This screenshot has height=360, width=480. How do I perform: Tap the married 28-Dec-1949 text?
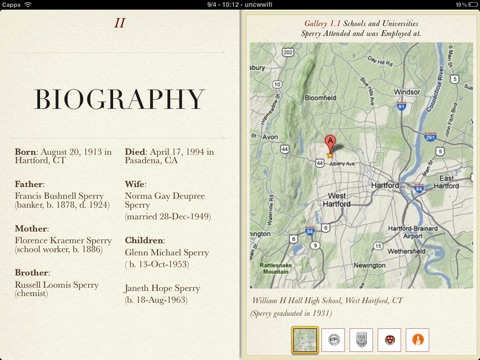tap(168, 217)
